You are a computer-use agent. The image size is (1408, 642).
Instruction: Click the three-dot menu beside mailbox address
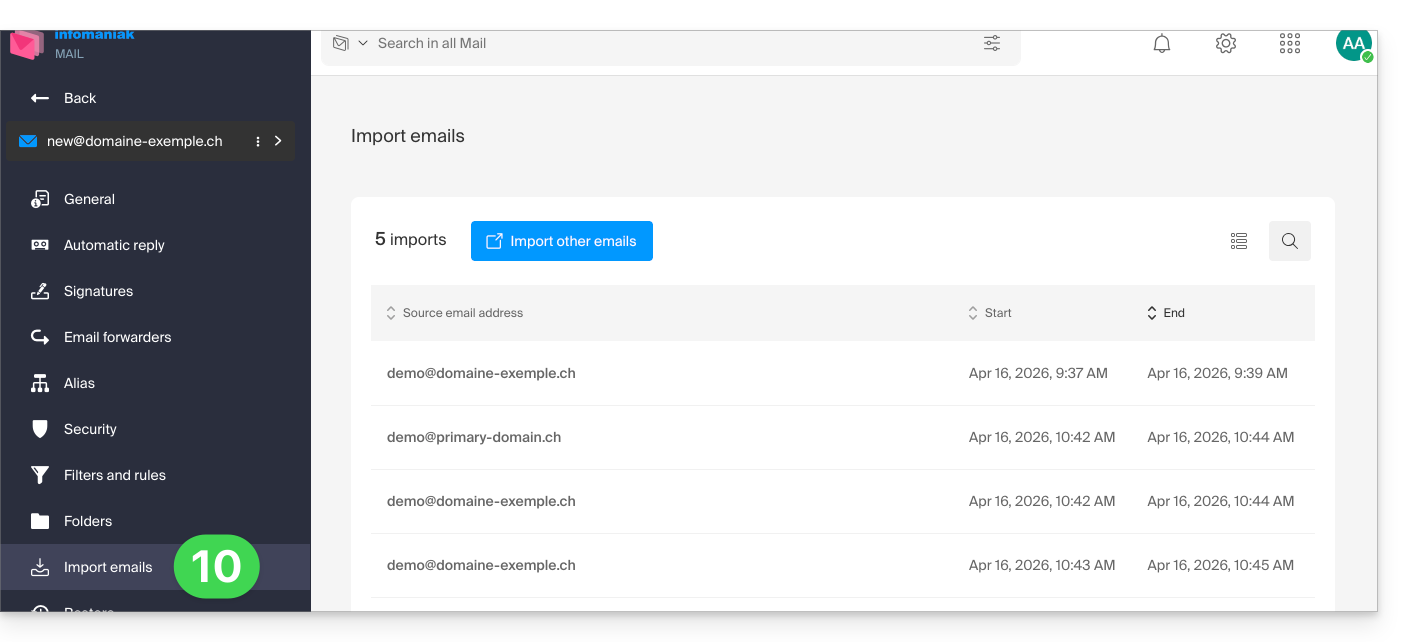pyautogui.click(x=258, y=142)
